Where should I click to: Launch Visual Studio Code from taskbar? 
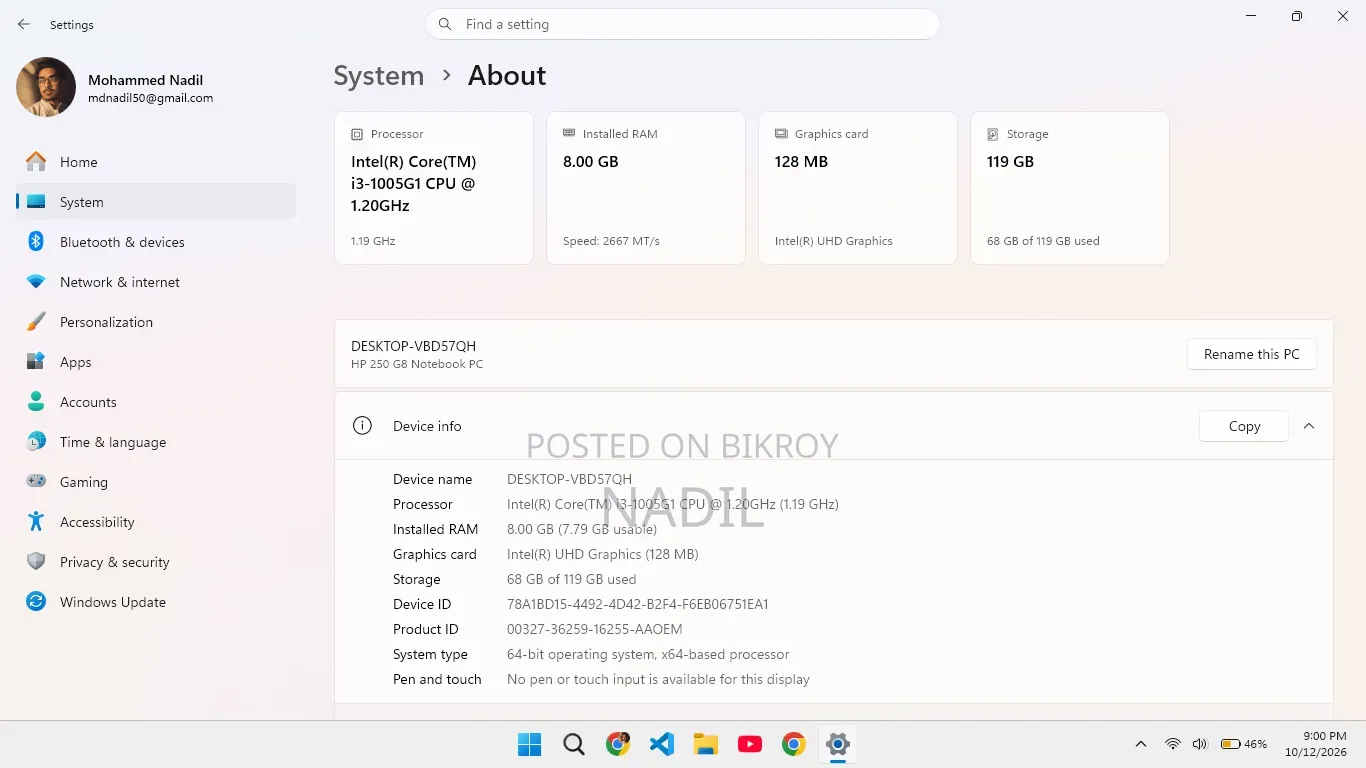(x=661, y=744)
